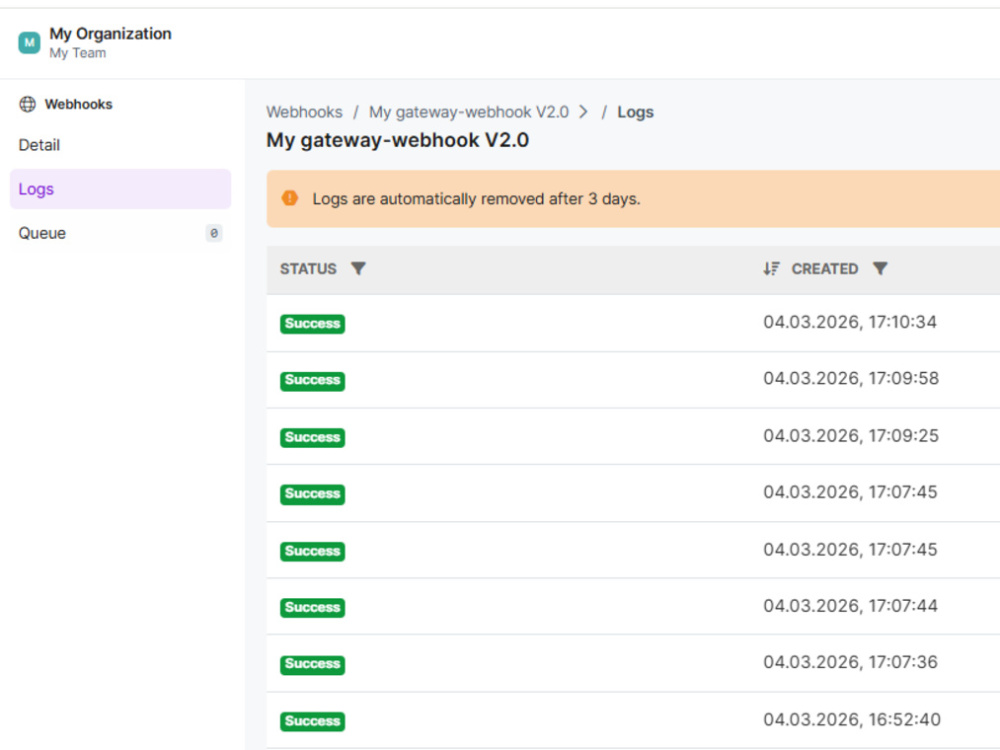Select the Logs sidebar item
Screen dimensions: 1000x750
point(121,189)
